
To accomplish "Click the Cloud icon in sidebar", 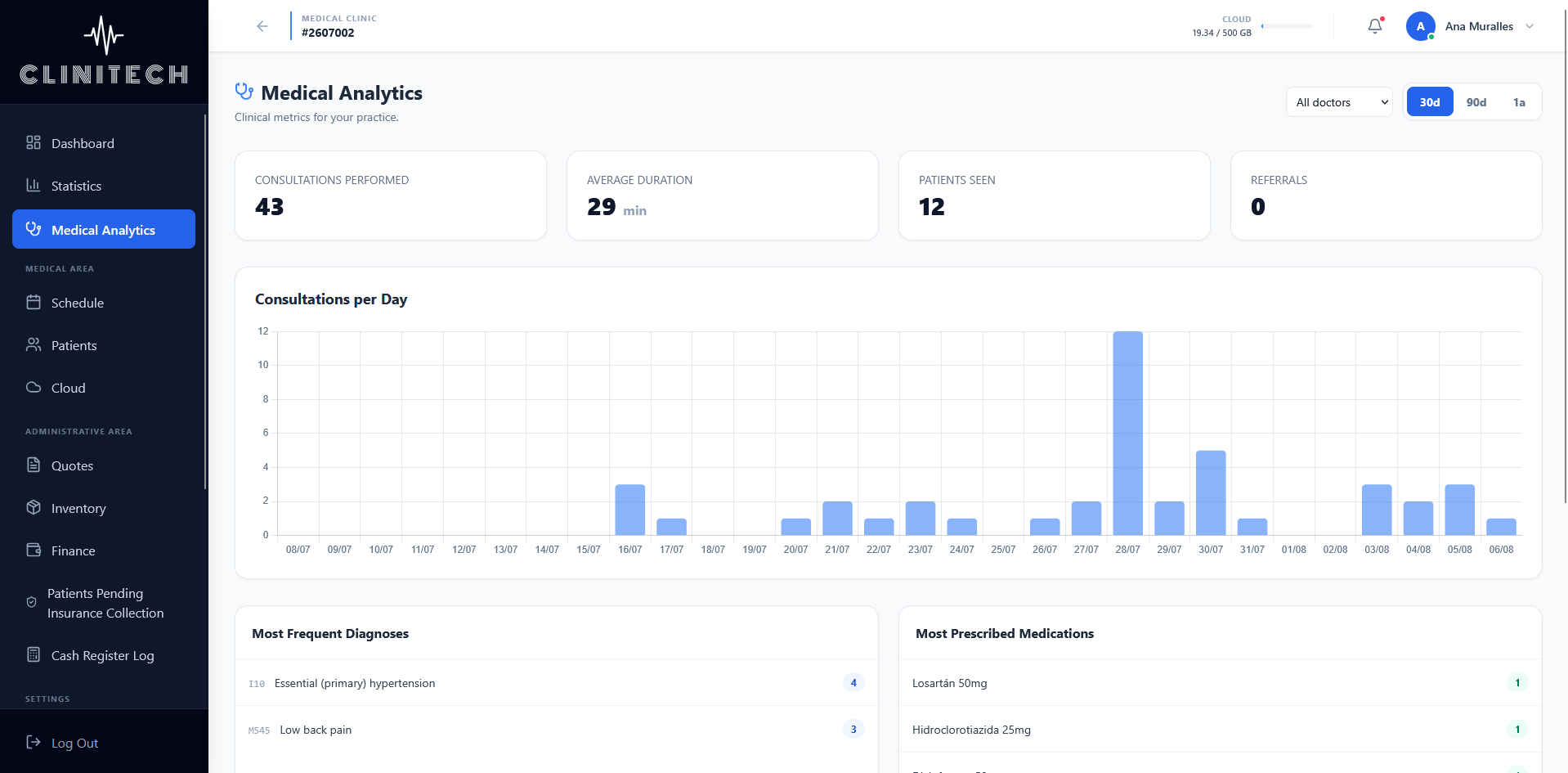I will 34,388.
